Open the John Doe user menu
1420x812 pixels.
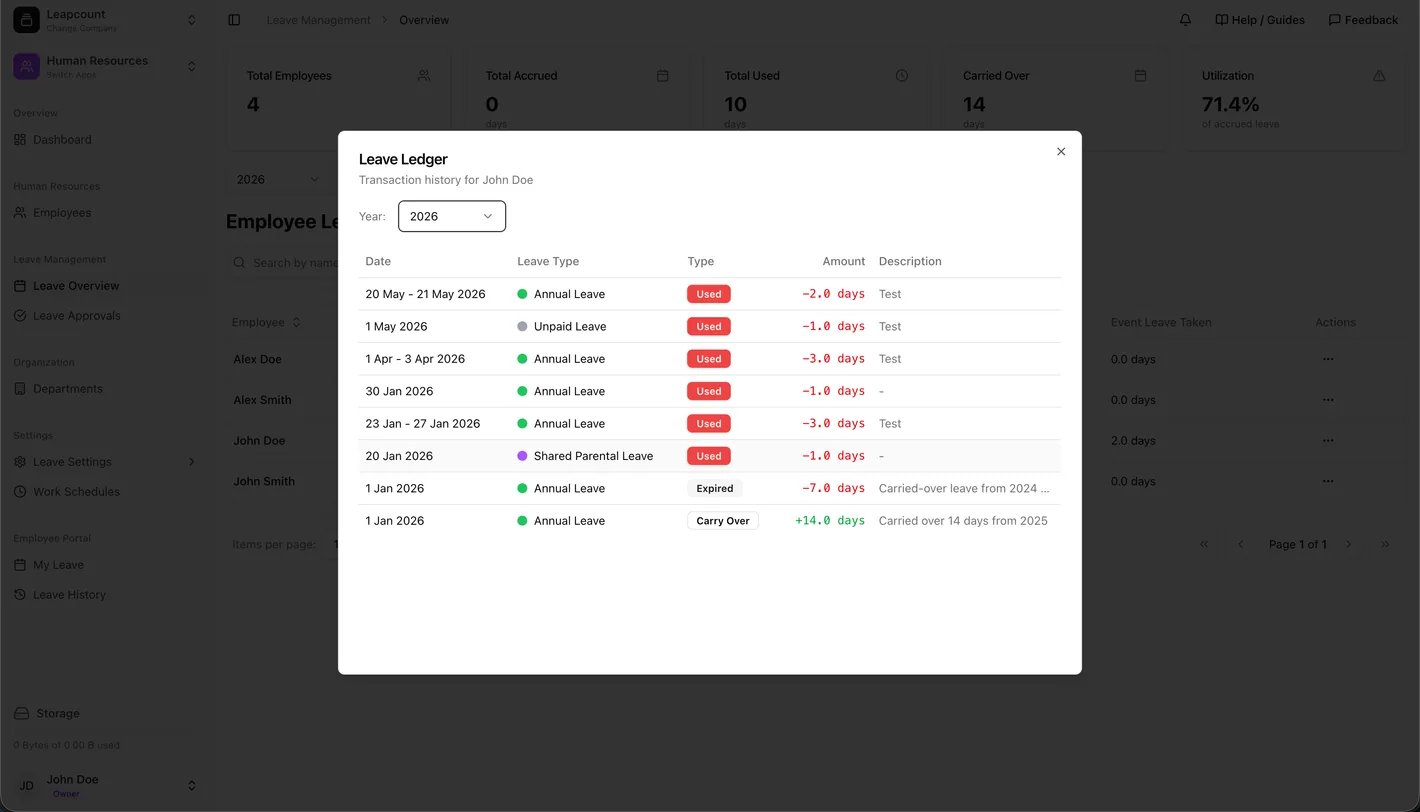[x=104, y=785]
